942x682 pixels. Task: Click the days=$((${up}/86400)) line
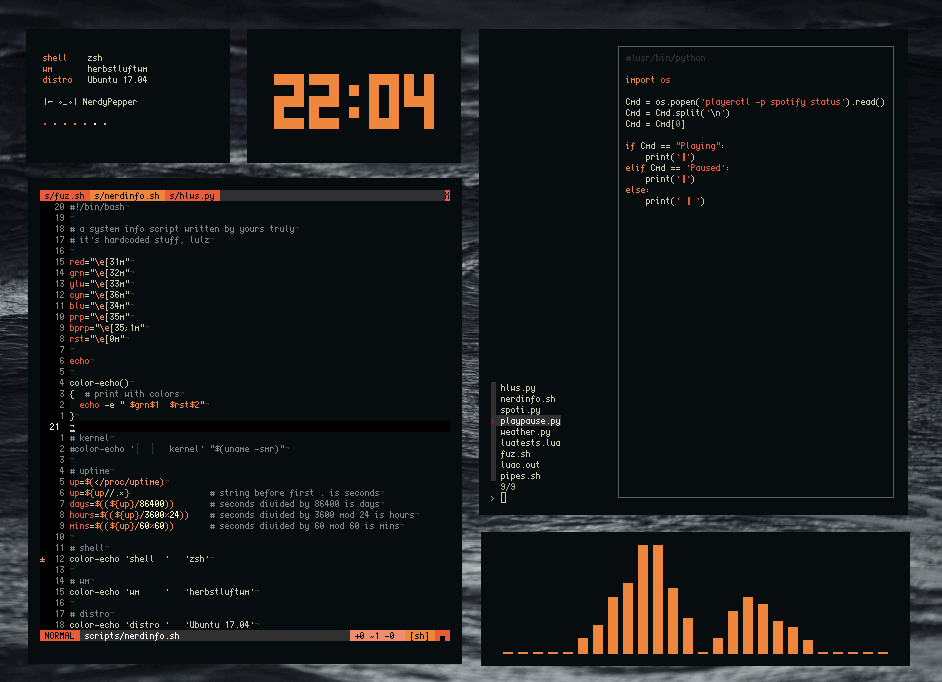pos(122,504)
